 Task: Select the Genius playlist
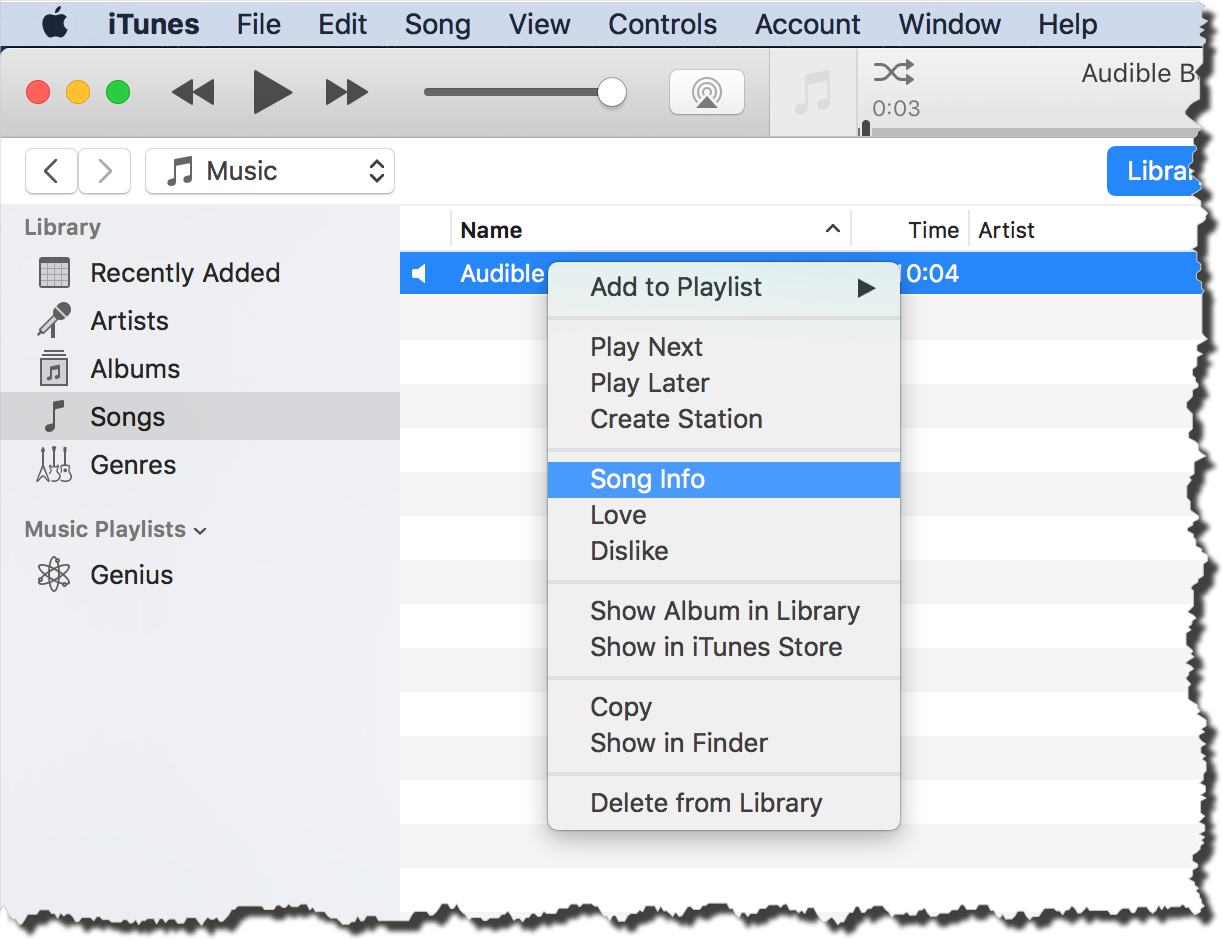[200, 575]
